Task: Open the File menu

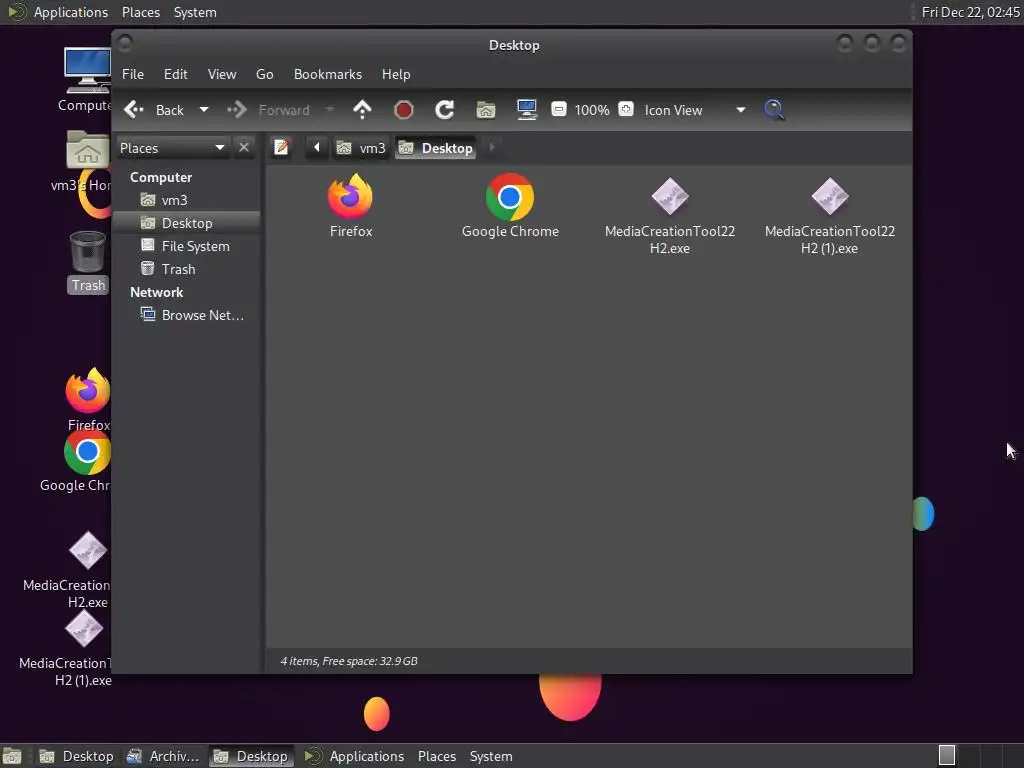Action: pyautogui.click(x=133, y=74)
